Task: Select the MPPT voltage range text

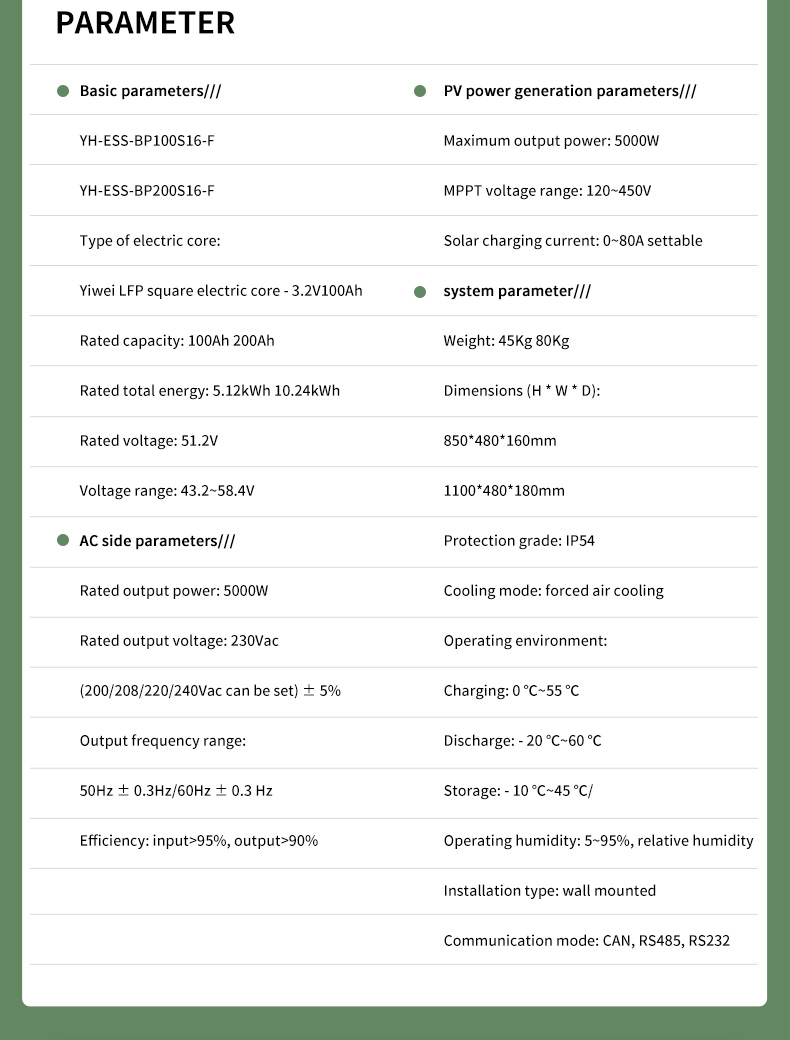Action: tap(547, 191)
